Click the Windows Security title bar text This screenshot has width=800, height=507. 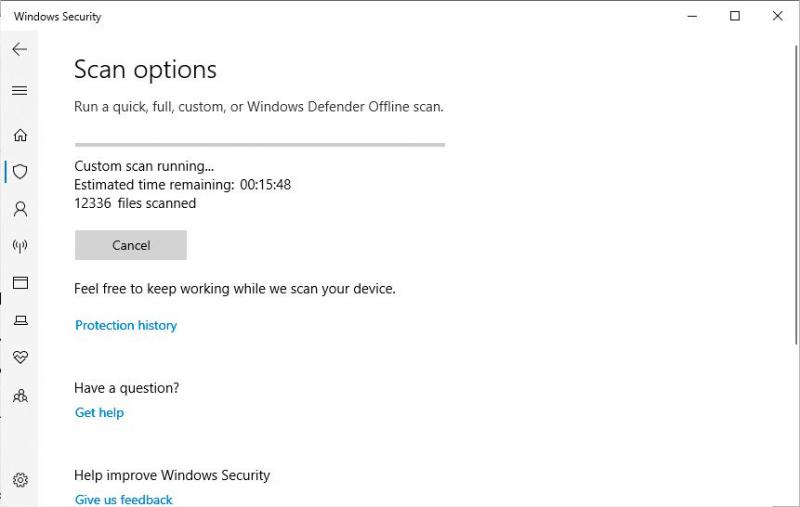(57, 17)
